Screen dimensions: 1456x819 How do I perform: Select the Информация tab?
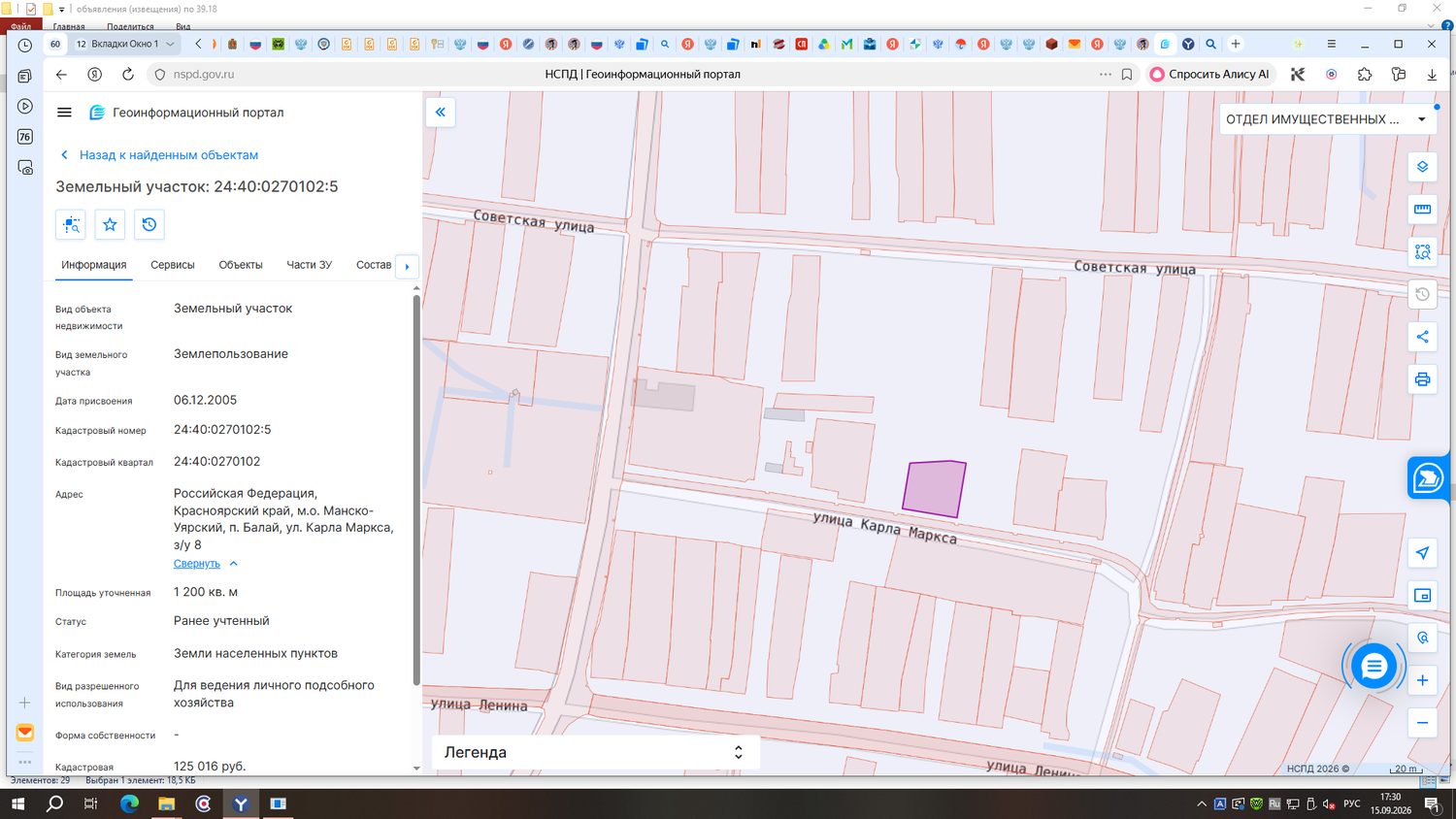[x=93, y=265]
